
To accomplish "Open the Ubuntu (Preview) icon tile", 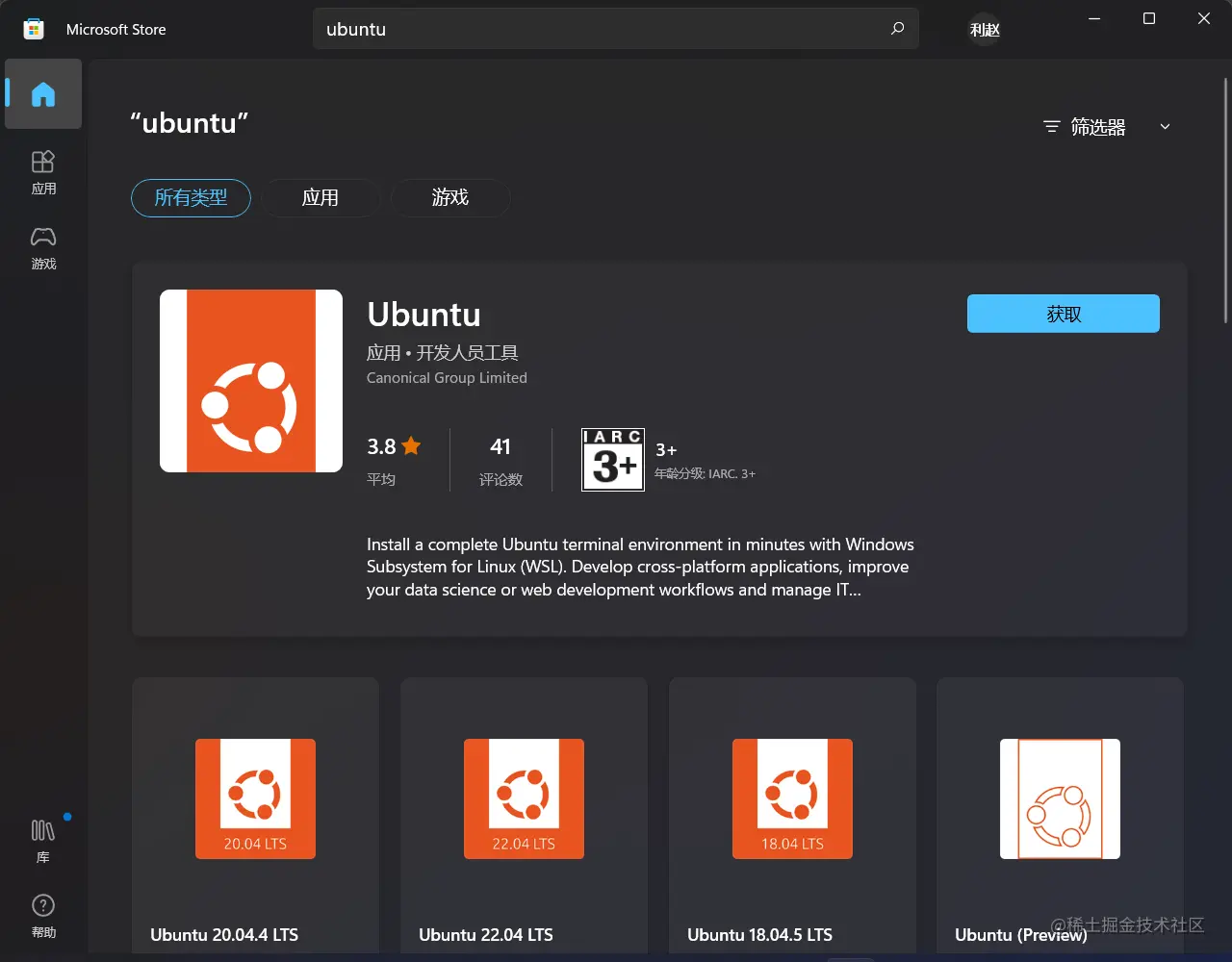I will pos(1060,798).
